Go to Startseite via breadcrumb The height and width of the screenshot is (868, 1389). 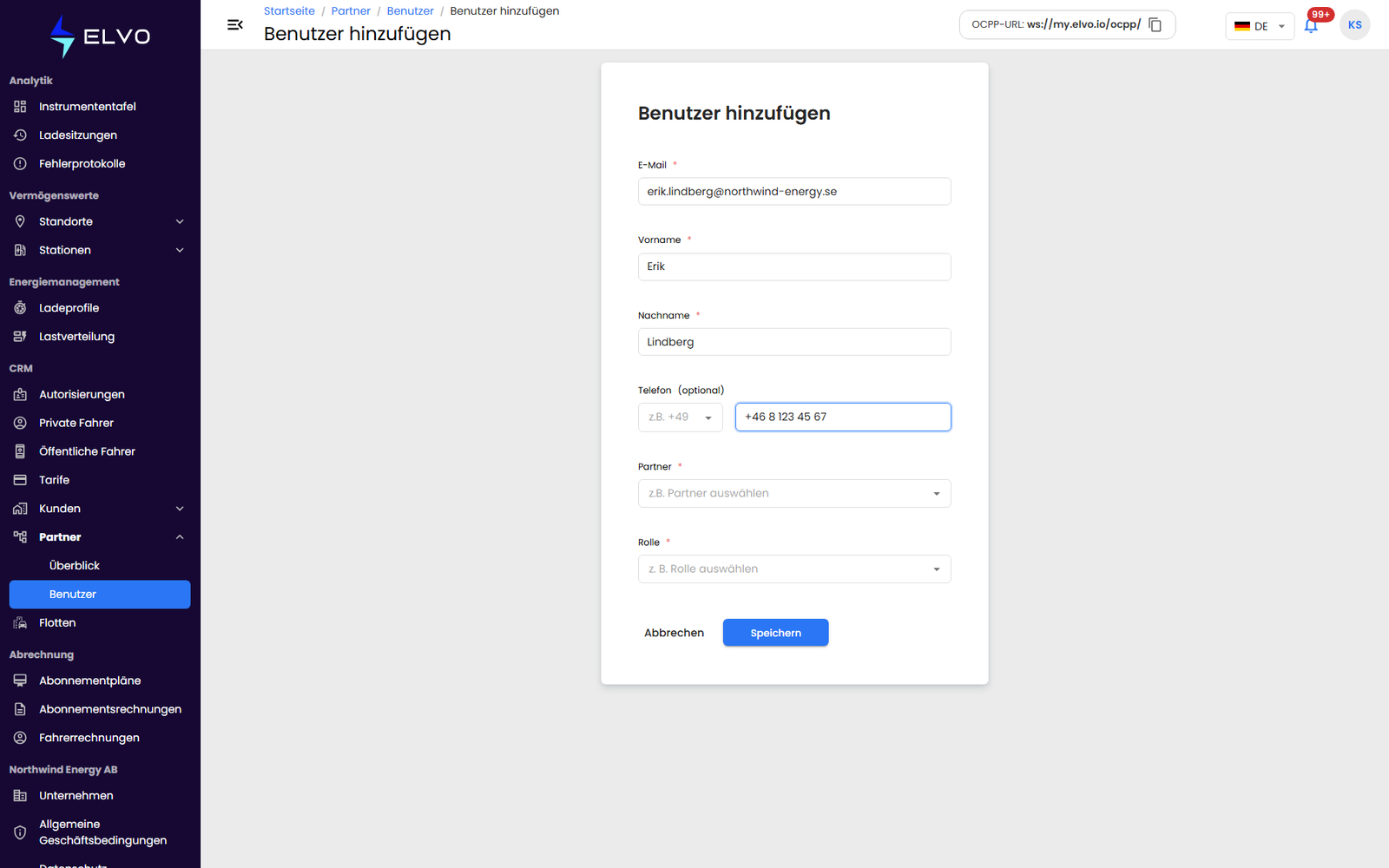click(289, 11)
